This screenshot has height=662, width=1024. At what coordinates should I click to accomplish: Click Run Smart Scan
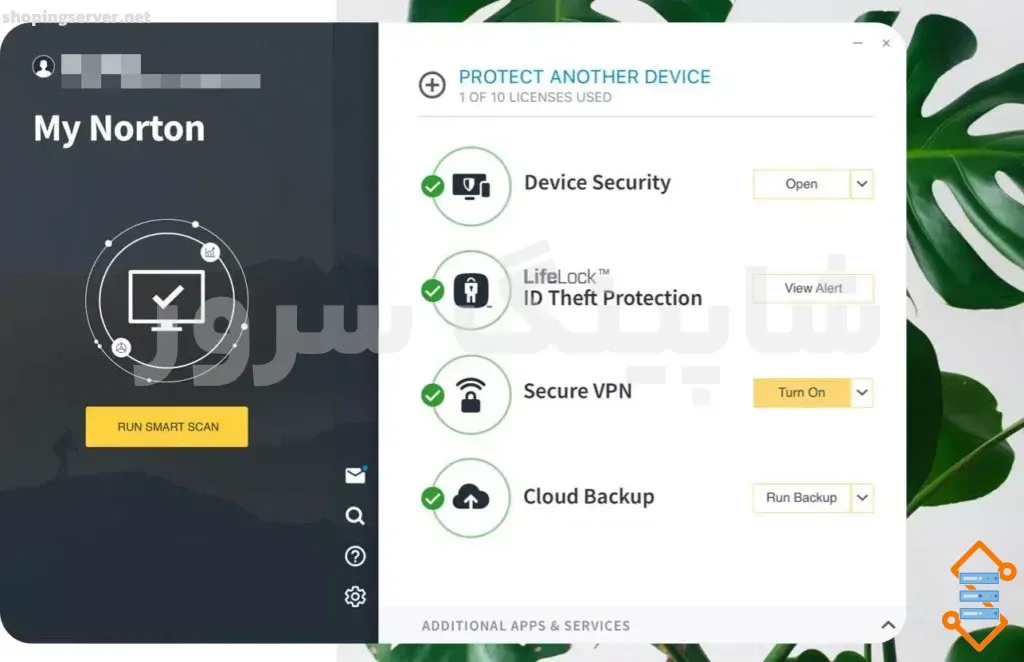click(x=166, y=426)
